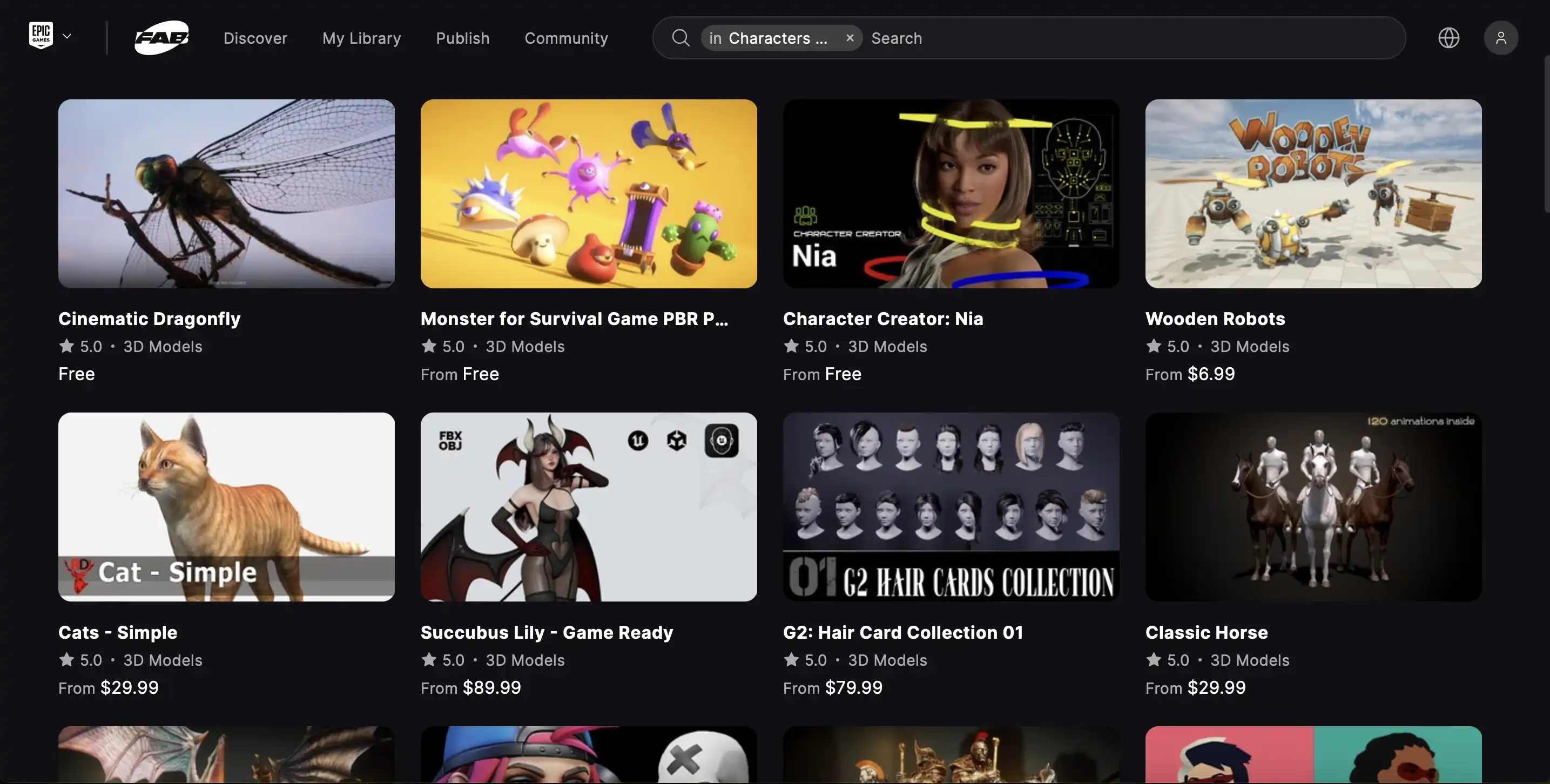
Task: Click the Cats - Simple title link
Action: tap(118, 632)
